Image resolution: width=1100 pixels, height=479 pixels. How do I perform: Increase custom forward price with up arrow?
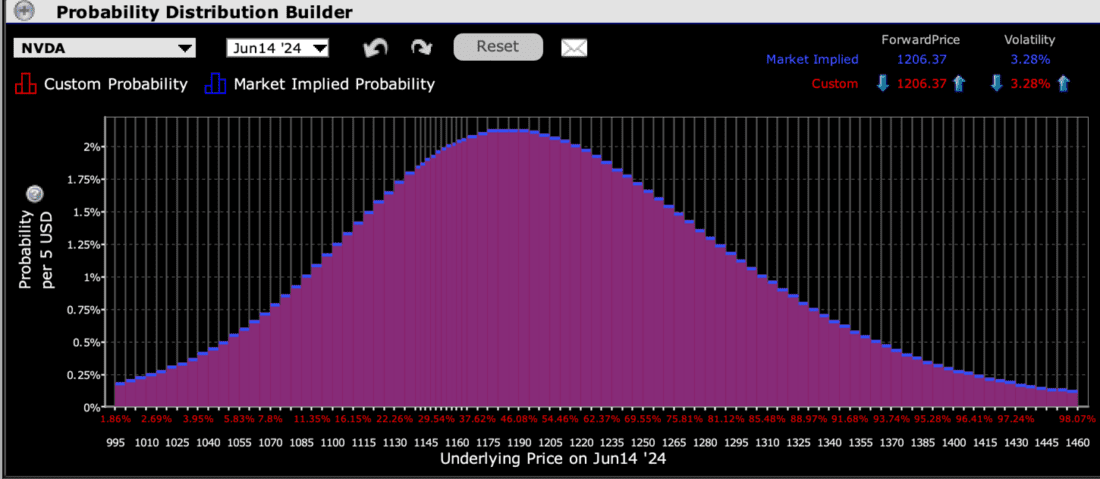959,83
